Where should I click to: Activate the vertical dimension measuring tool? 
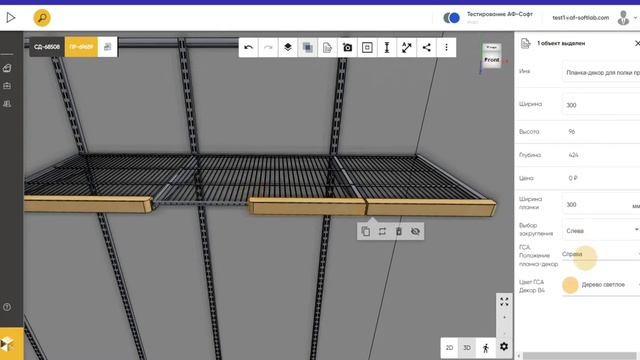387,47
